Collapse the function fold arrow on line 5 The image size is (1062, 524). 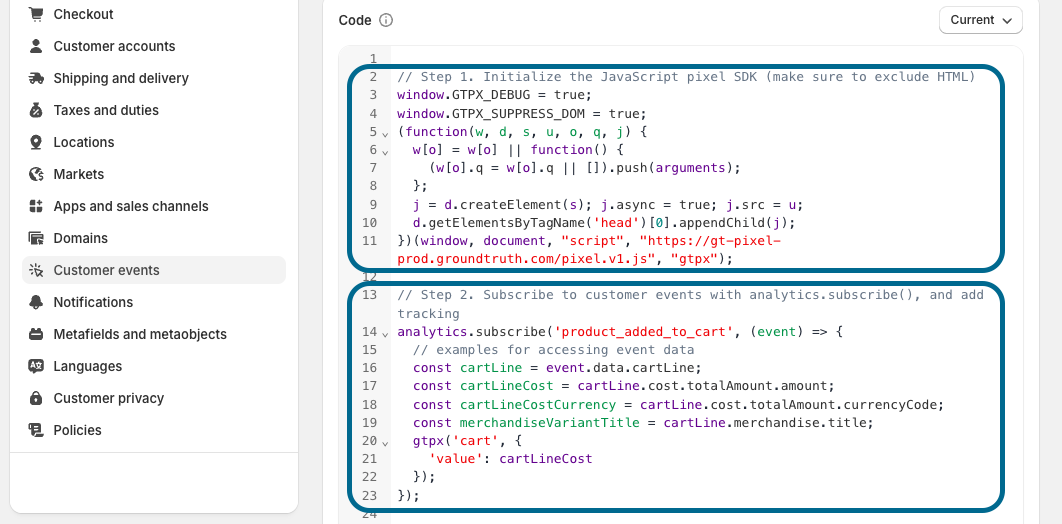pos(385,133)
